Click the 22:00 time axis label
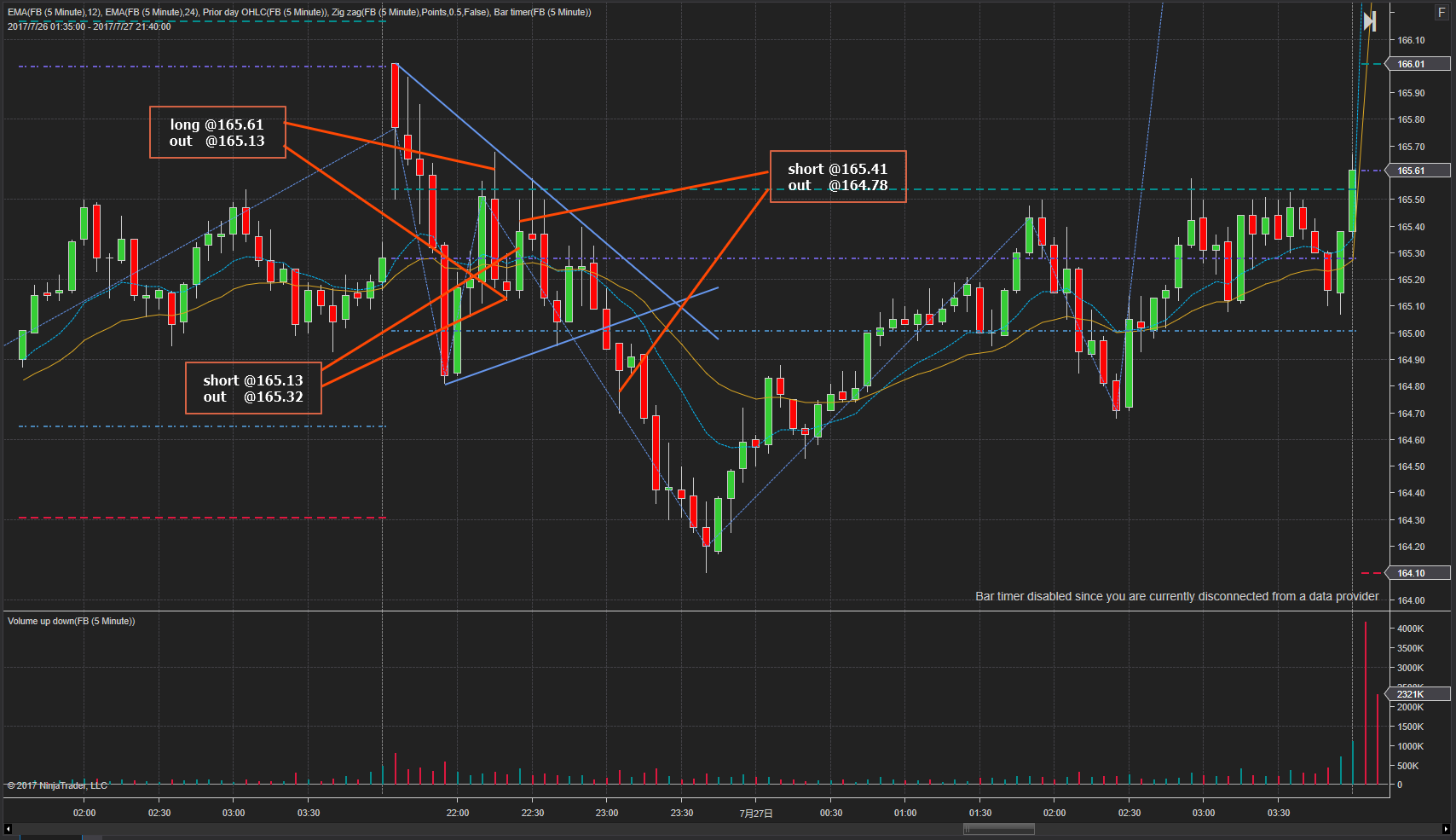1456x840 pixels. [458, 813]
